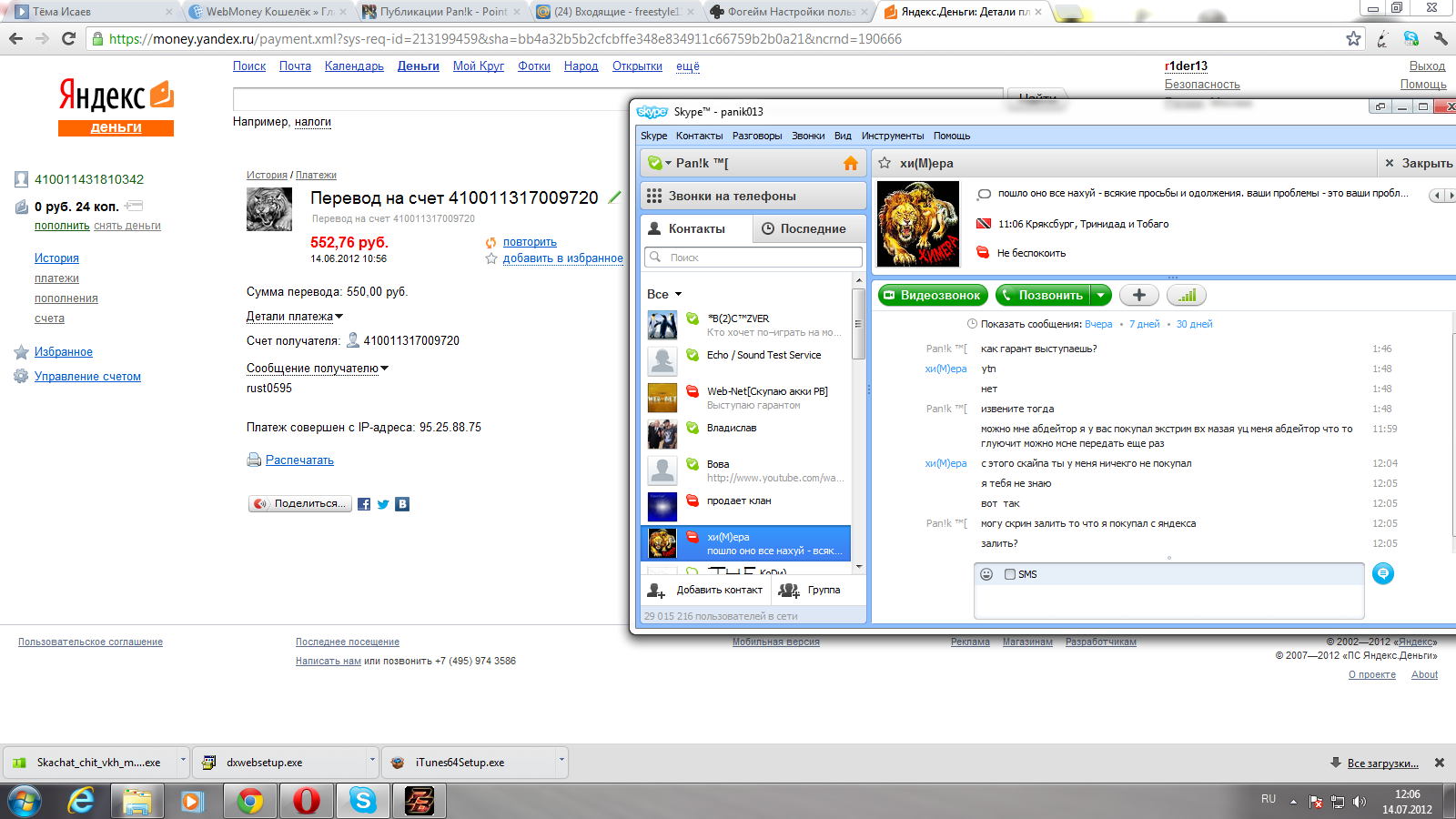Click Звонки на телефоны button
The image size is (1456, 819).
tap(753, 196)
